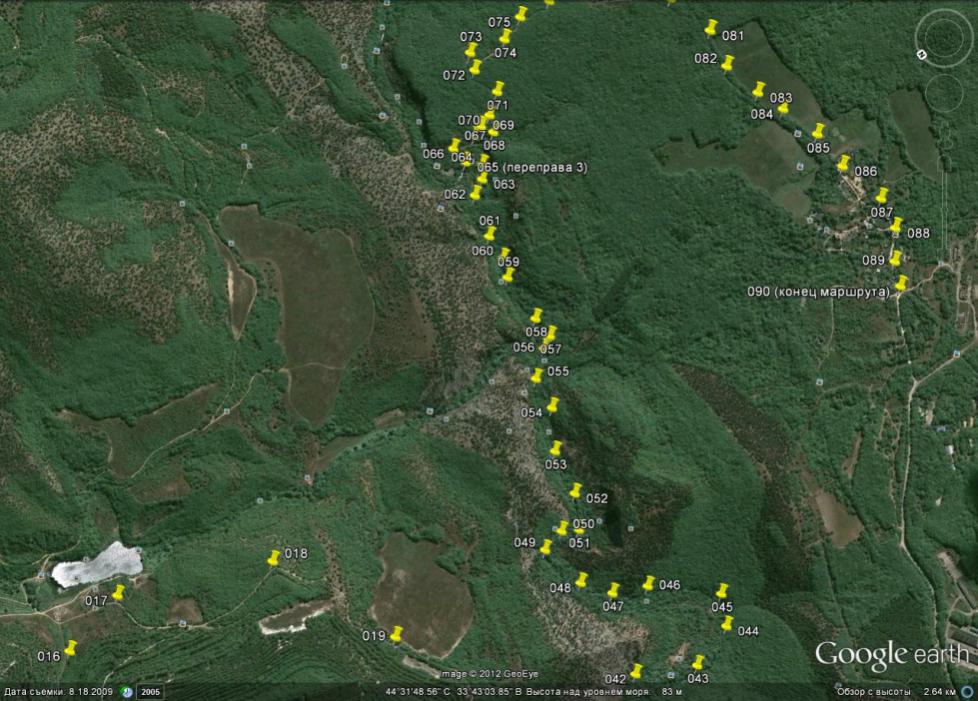
Task: Click the yellow pin at waypoint 046
Action: pyautogui.click(x=648, y=583)
